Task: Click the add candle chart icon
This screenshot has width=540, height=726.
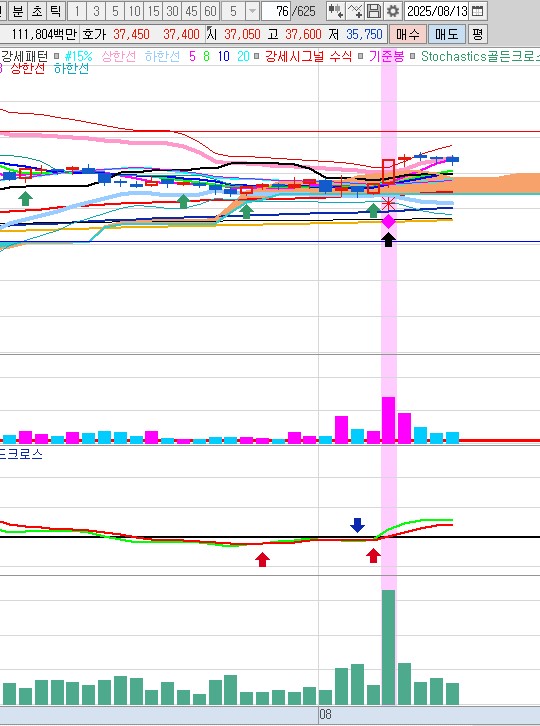Action: coord(335,11)
